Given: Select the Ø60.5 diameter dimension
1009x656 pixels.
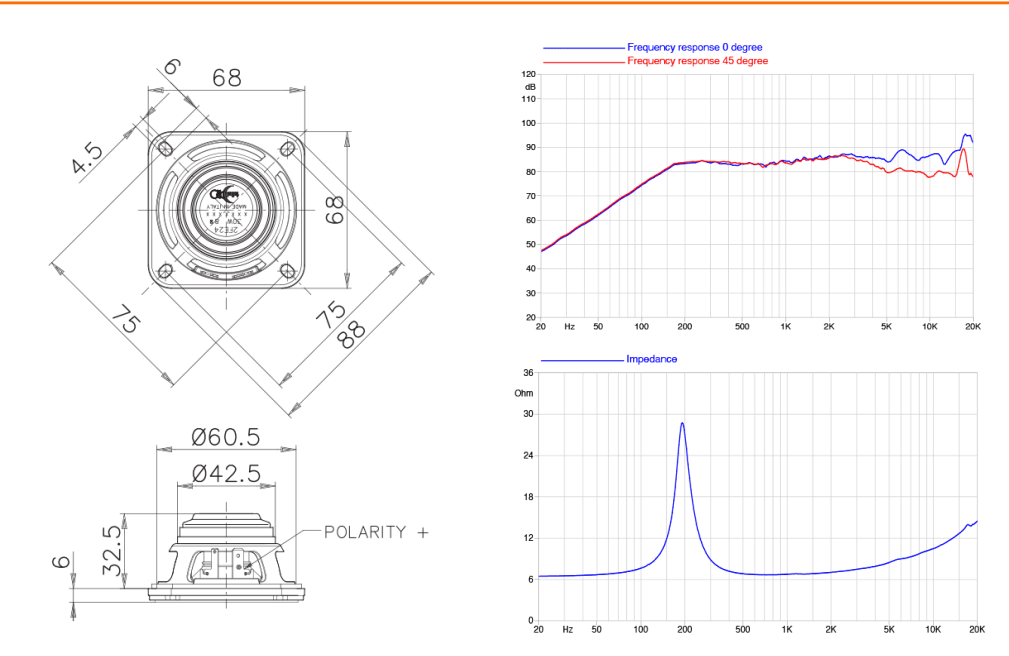Looking at the screenshot, I should [226, 438].
